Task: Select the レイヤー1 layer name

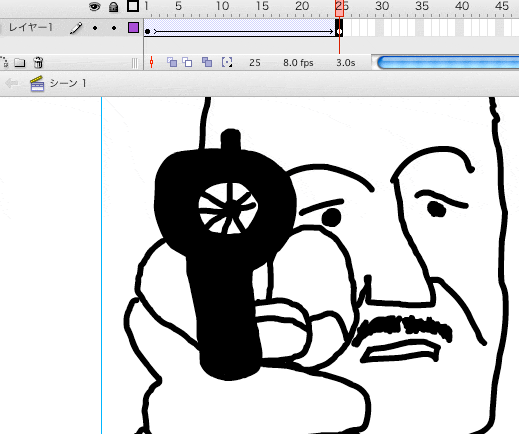Action: point(31,27)
